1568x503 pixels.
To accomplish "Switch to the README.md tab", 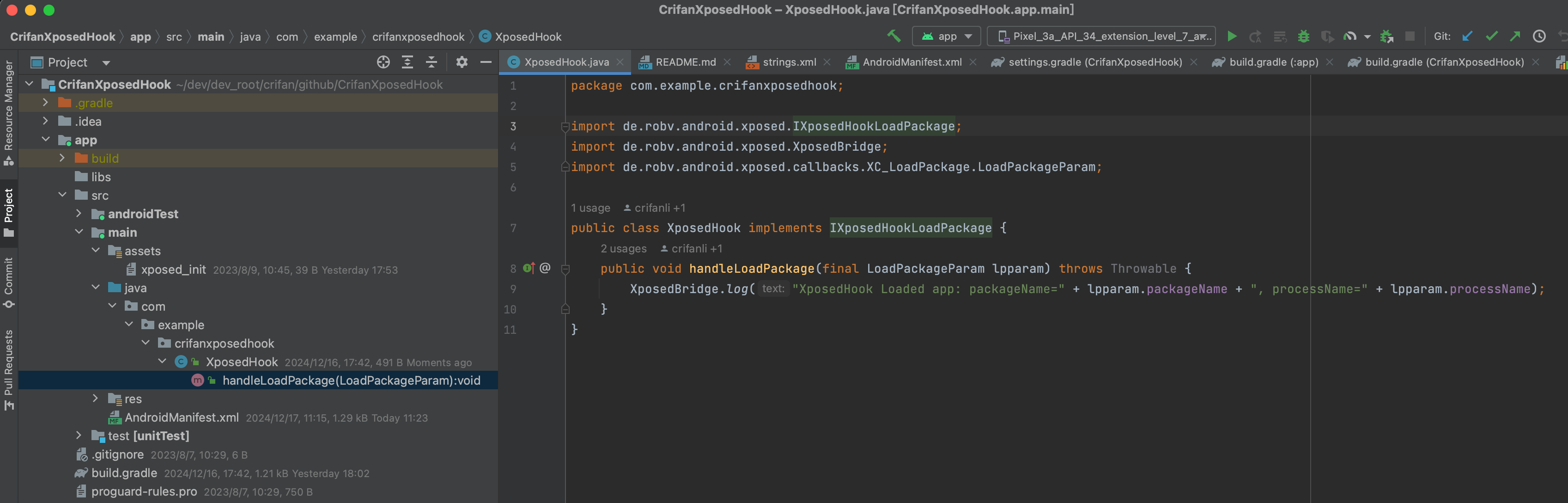I will pos(685,62).
